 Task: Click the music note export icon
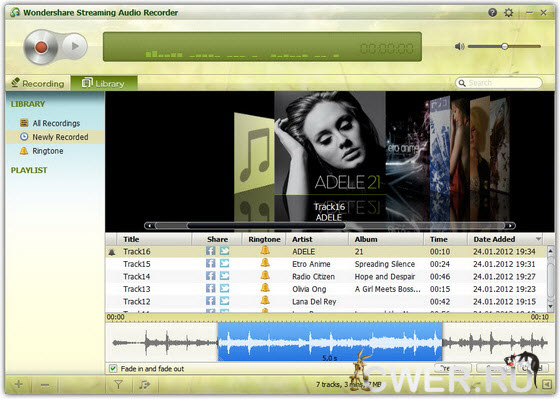[x=144, y=384]
